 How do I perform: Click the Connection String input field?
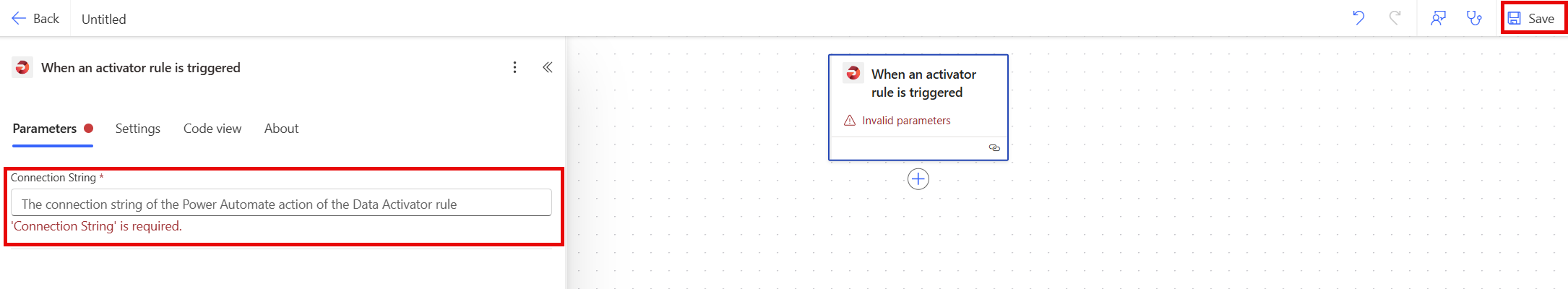[x=281, y=204]
